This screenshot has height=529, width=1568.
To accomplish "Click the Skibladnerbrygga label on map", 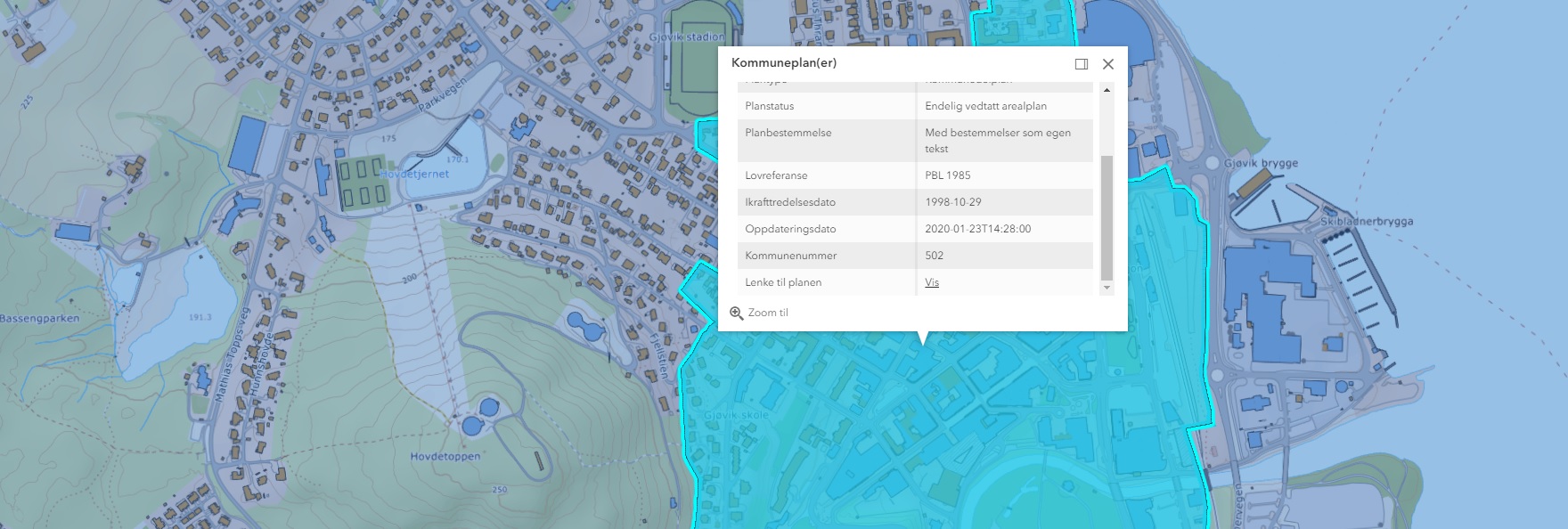I will pos(1367,222).
